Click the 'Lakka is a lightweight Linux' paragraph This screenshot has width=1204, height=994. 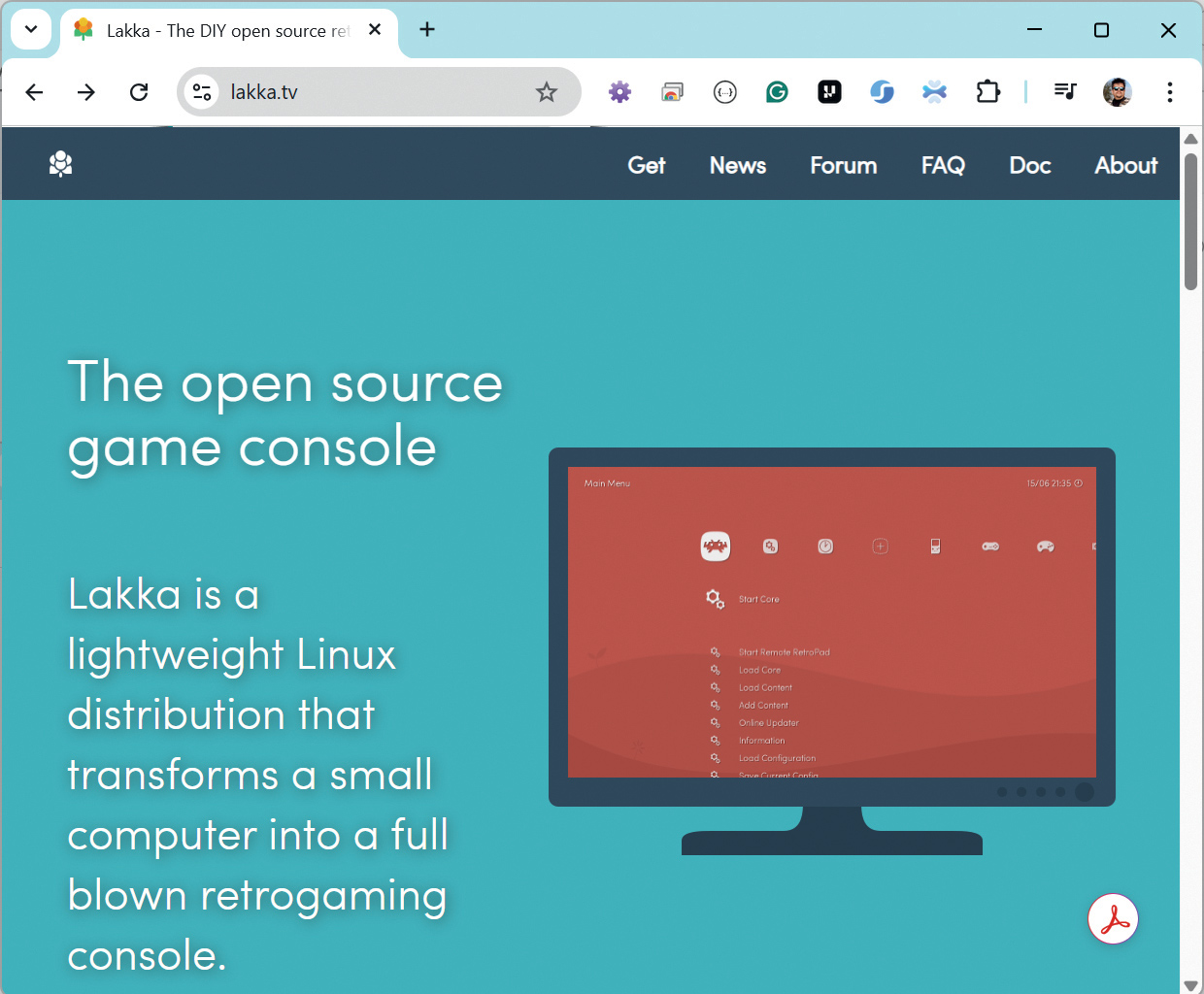258,775
